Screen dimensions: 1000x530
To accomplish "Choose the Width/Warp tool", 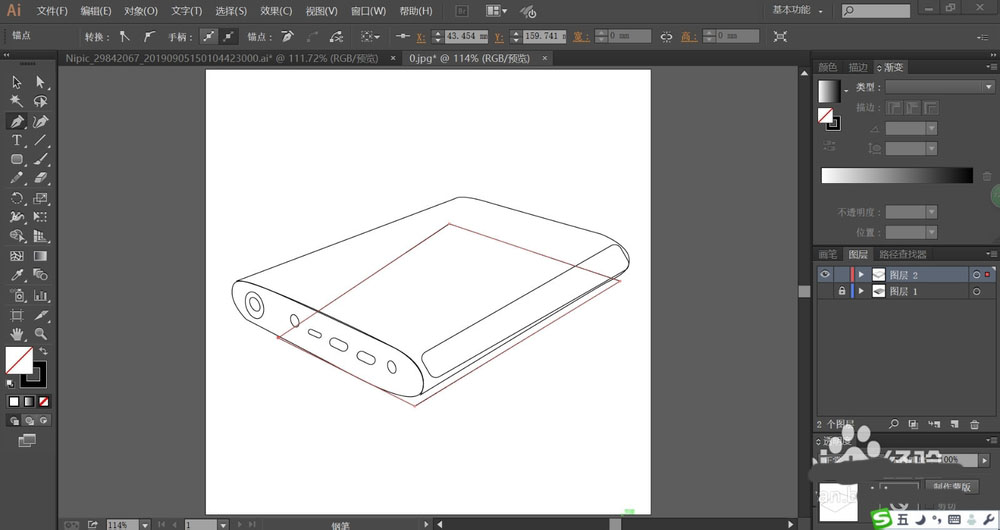I will click(17, 217).
